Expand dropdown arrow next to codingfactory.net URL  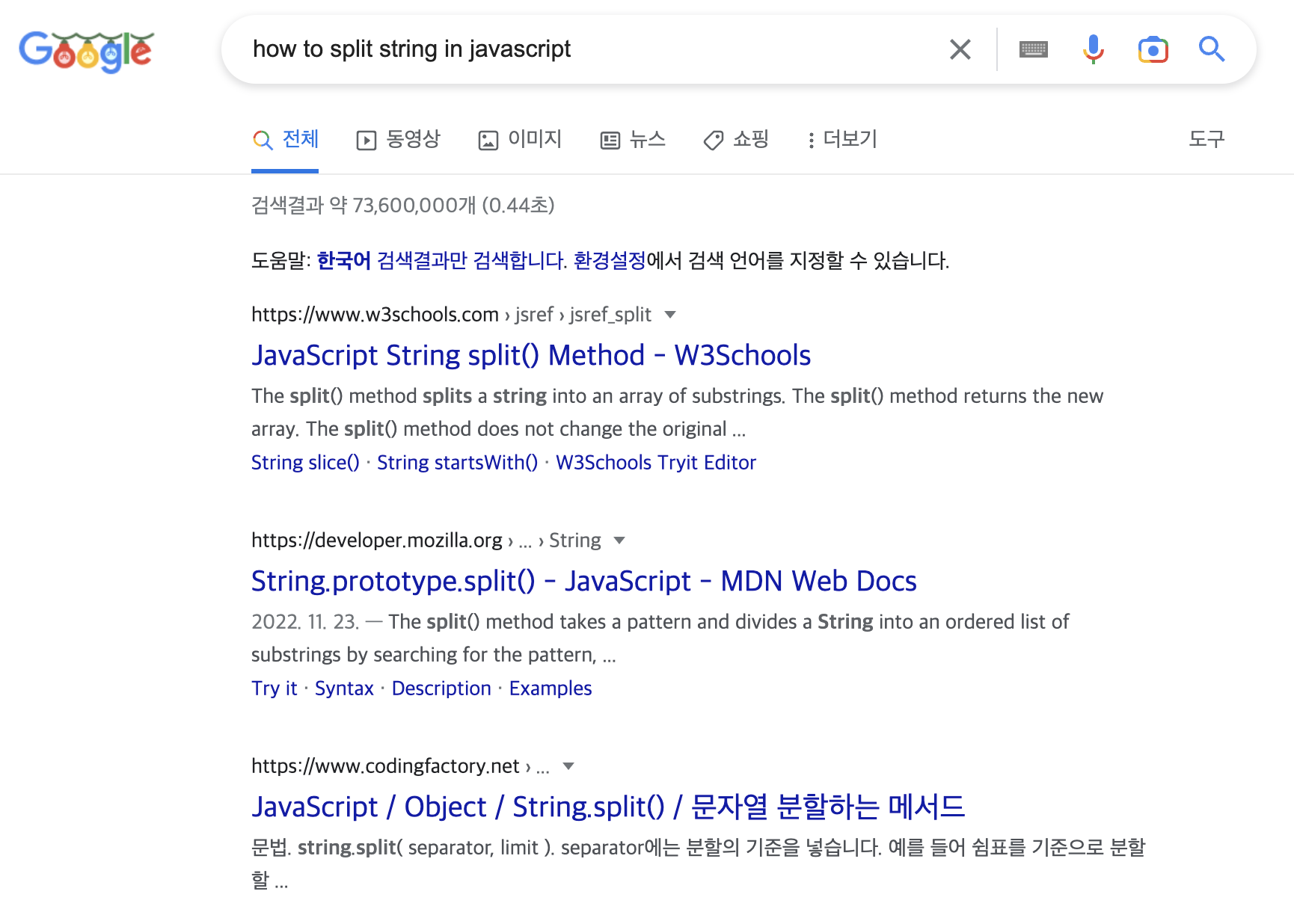tap(568, 766)
